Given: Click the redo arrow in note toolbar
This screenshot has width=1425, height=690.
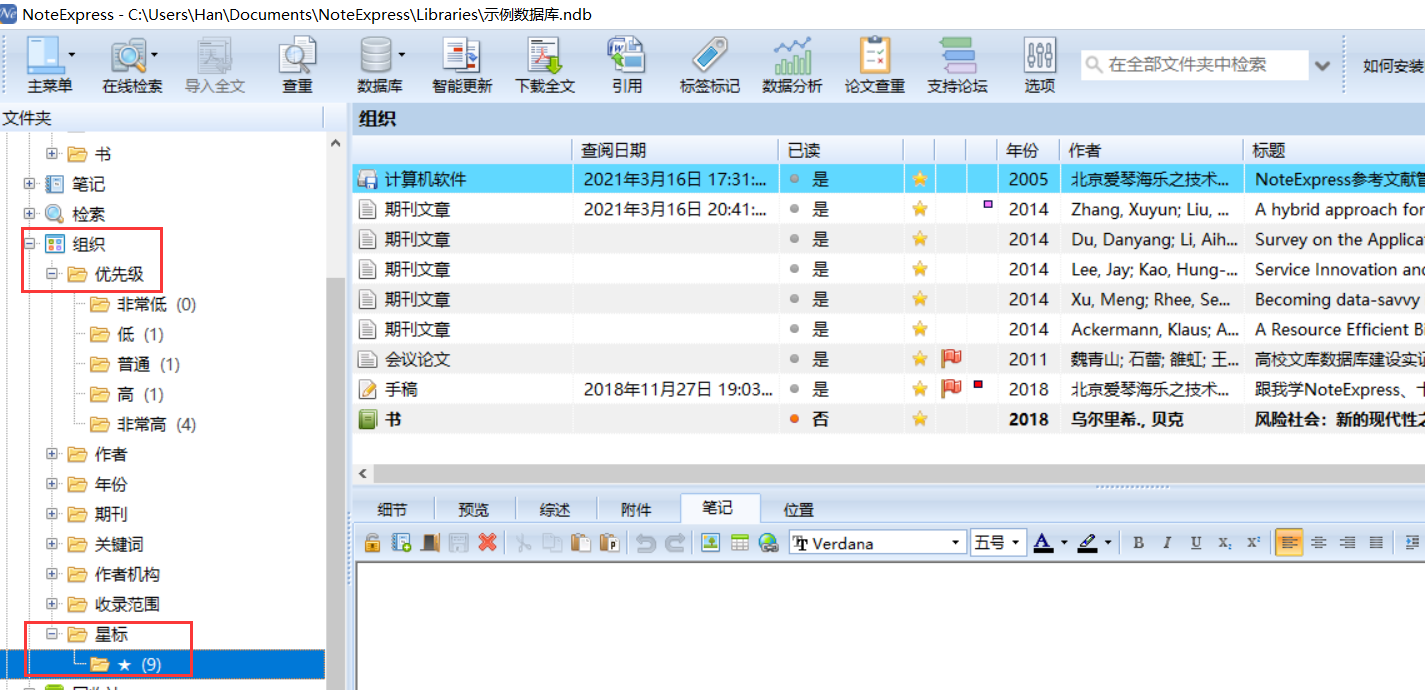Looking at the screenshot, I should (675, 543).
